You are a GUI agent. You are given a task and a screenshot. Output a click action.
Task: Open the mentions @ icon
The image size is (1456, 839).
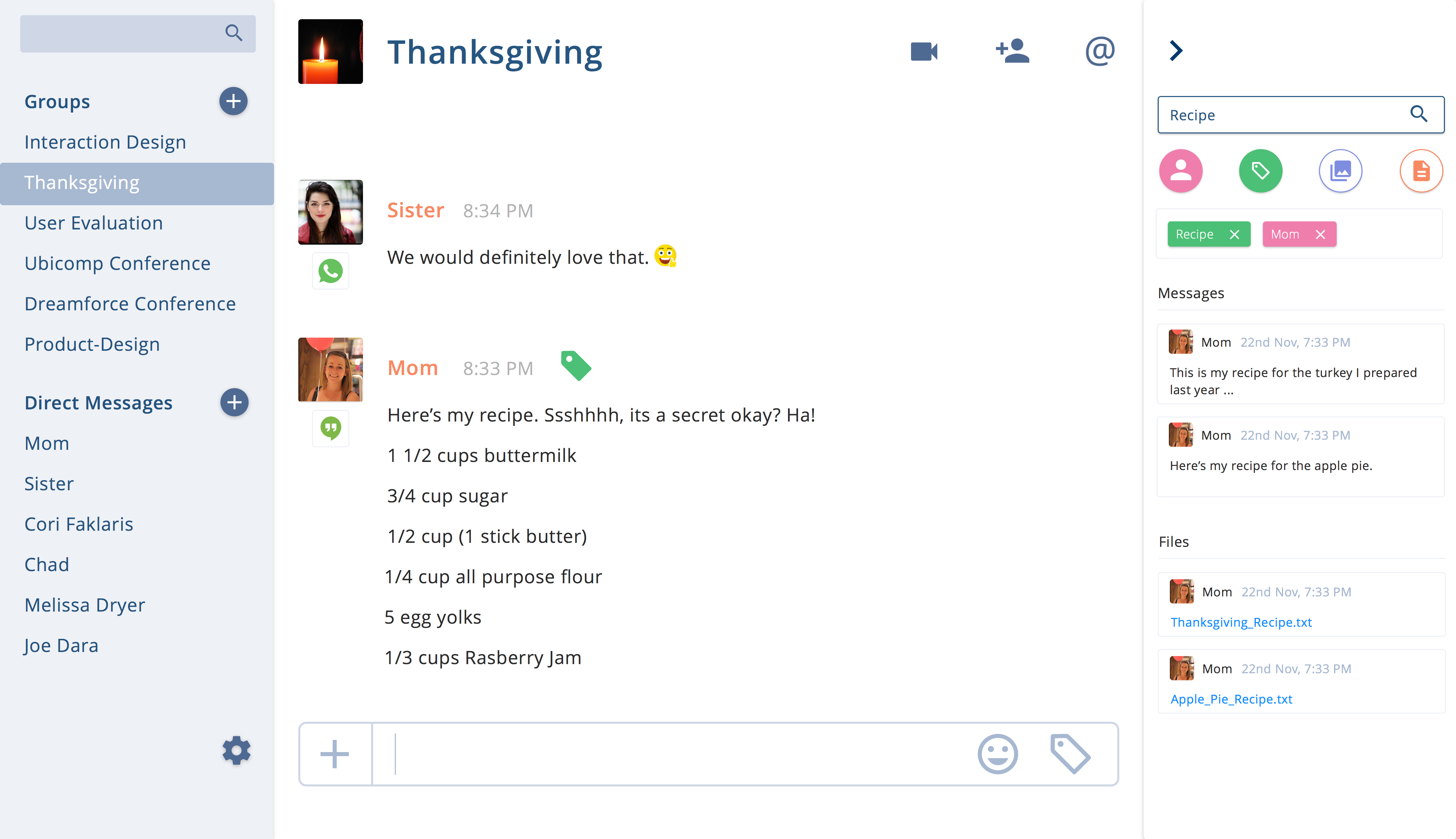click(1100, 52)
